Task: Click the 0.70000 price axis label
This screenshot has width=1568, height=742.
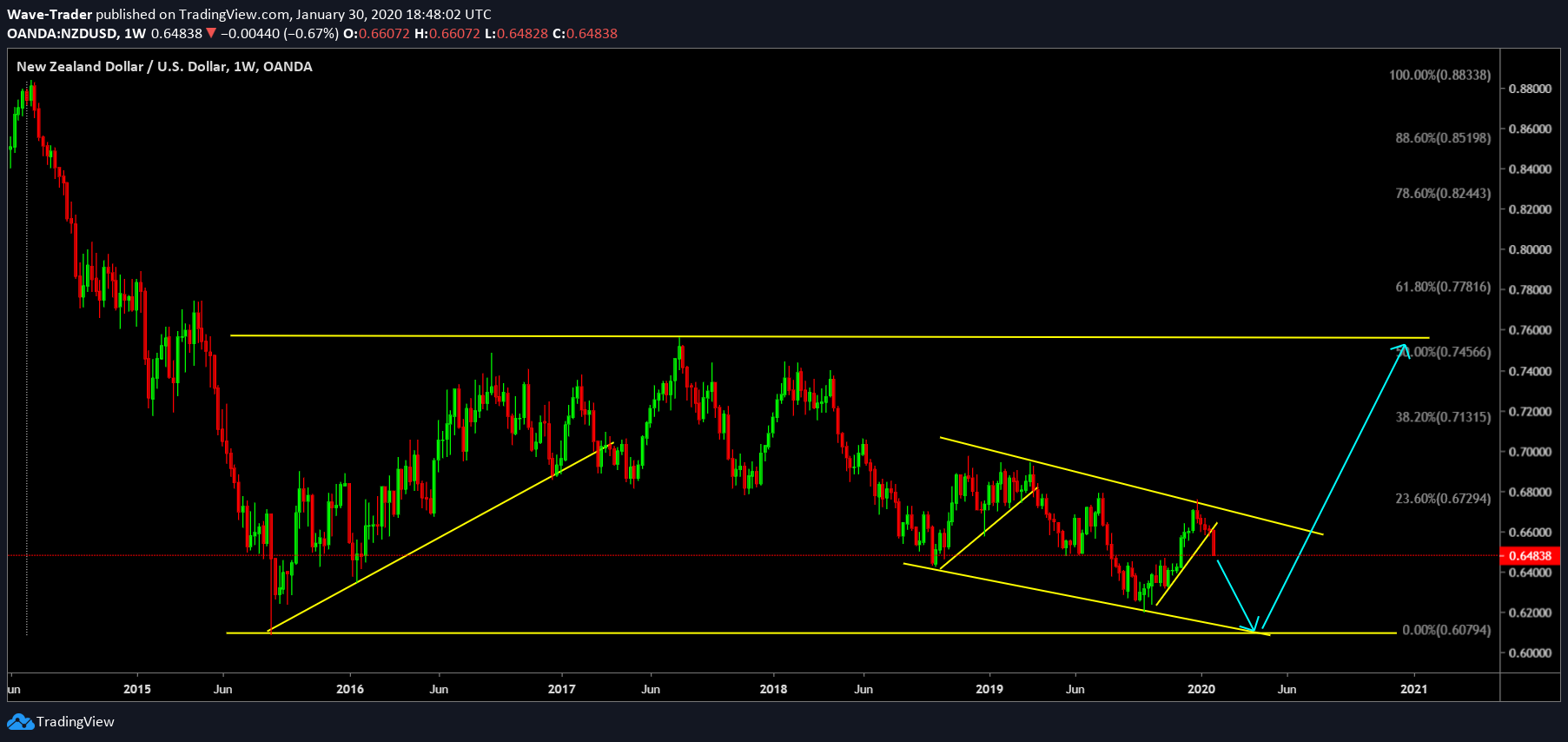Action: (1530, 452)
